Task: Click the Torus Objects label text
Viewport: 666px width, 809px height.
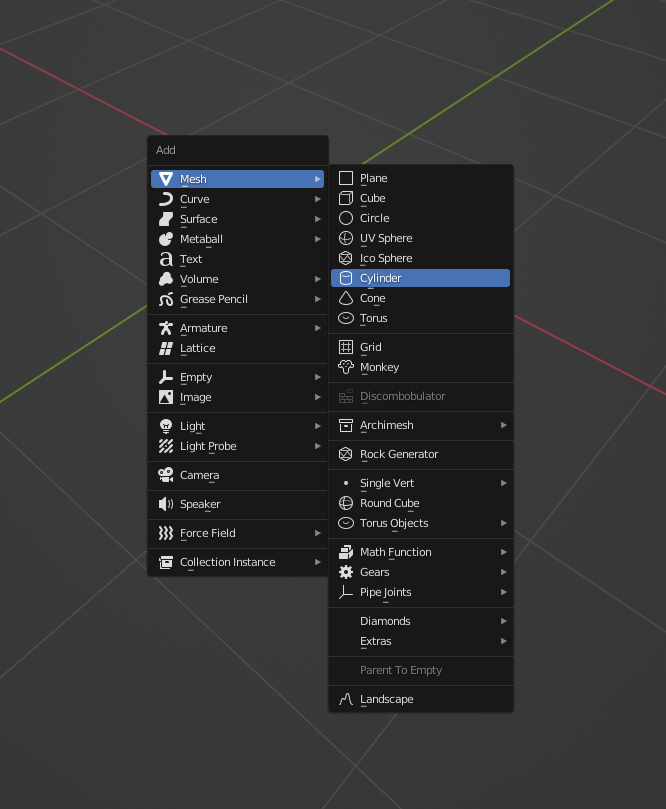Action: click(x=394, y=523)
